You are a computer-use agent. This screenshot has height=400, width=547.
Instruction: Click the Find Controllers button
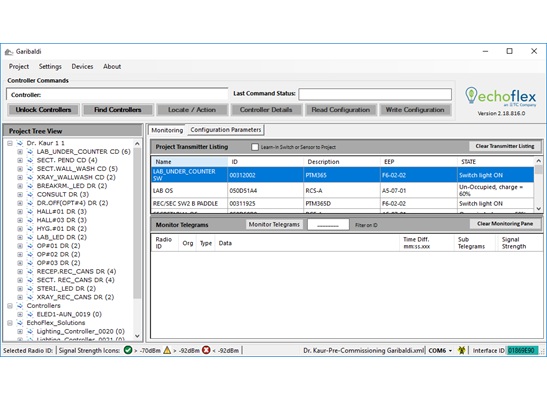[x=118, y=110]
